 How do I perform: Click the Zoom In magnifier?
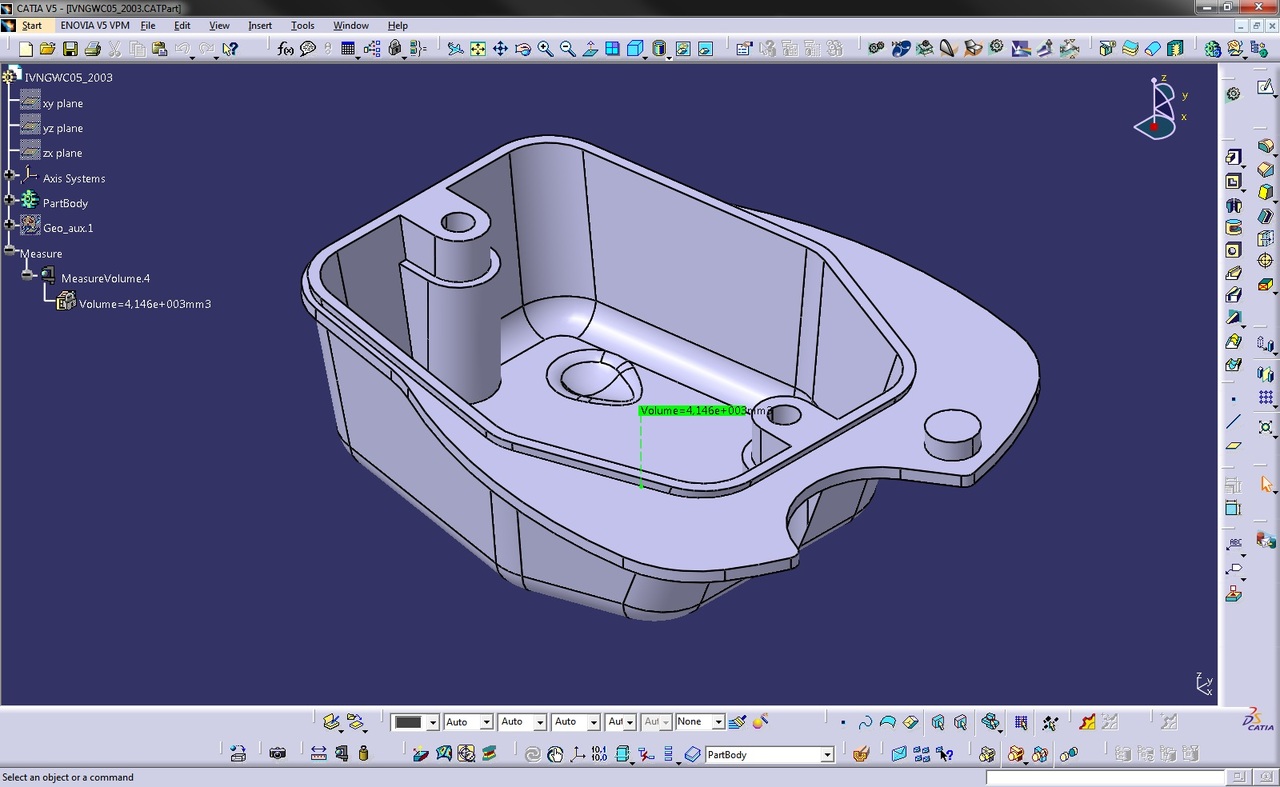(546, 48)
